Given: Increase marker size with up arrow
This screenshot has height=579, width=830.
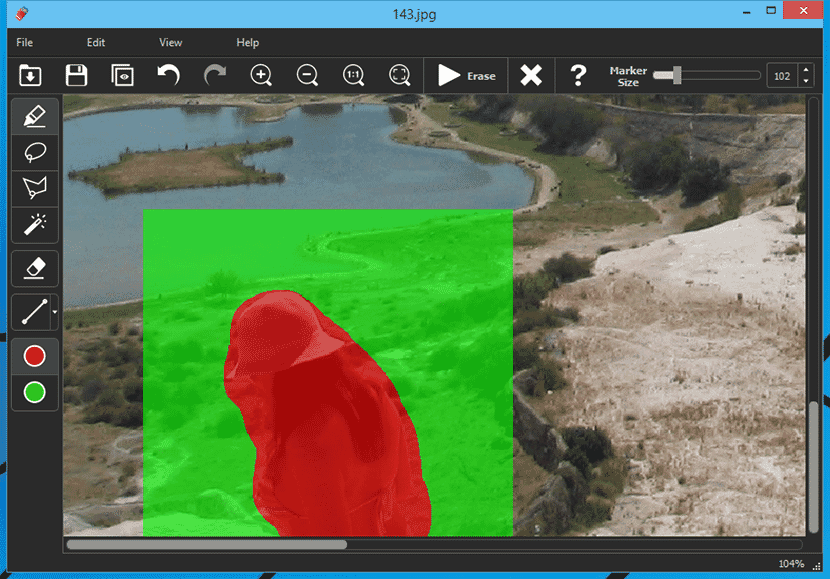Looking at the screenshot, I should [x=806, y=70].
